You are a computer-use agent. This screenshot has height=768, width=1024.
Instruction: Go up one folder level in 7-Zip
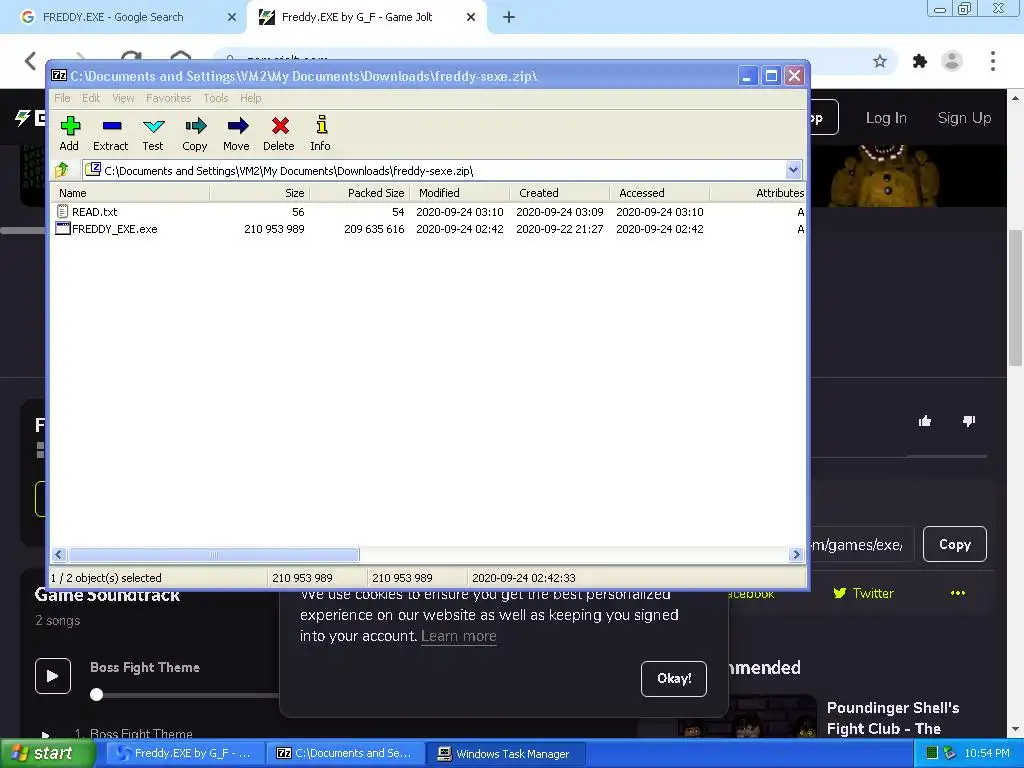point(62,170)
